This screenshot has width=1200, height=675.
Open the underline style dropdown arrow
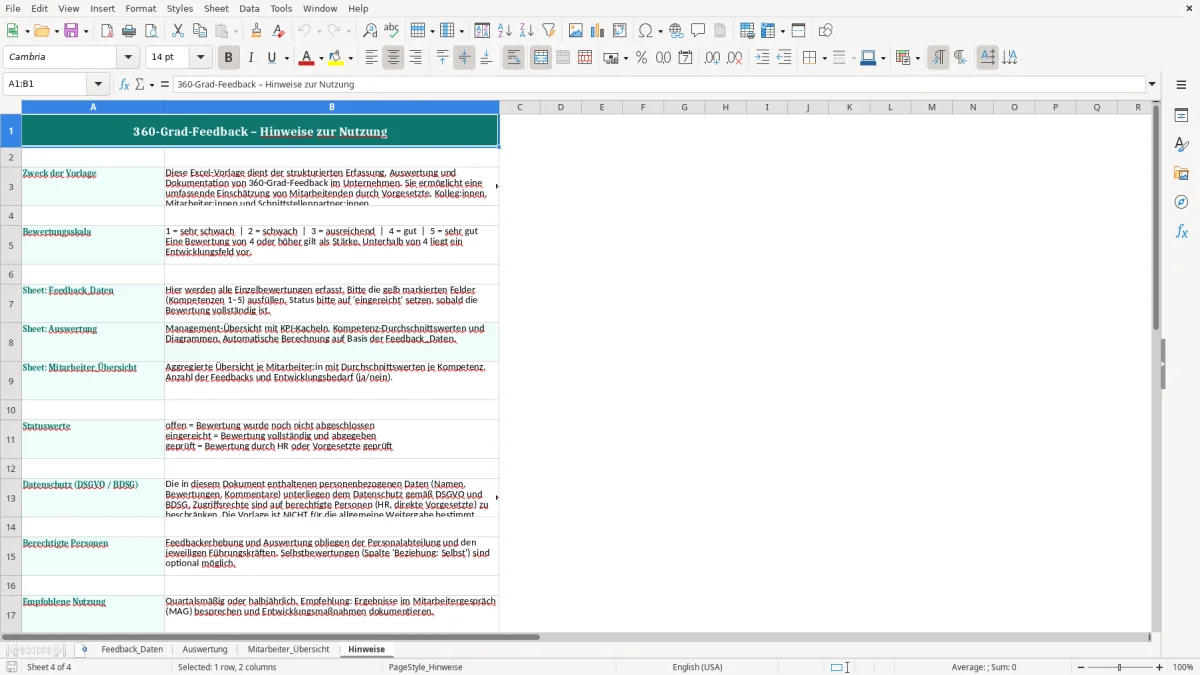(x=286, y=58)
